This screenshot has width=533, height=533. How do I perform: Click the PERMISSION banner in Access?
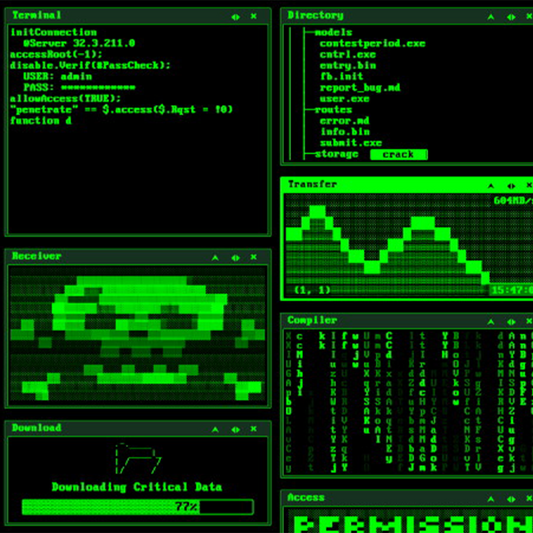tap(413, 524)
